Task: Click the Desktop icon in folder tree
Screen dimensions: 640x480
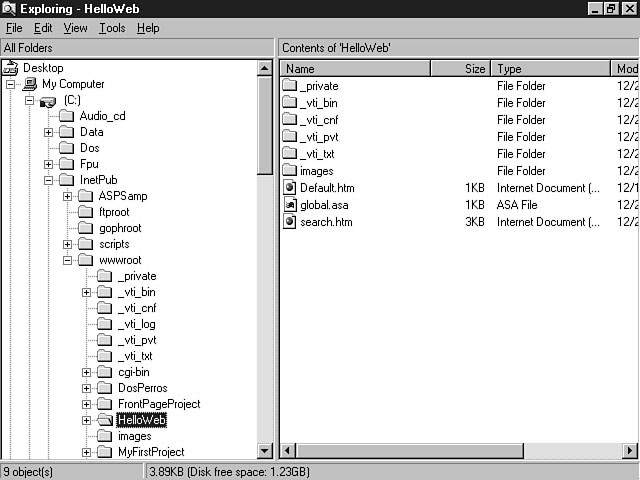Action: point(12,68)
